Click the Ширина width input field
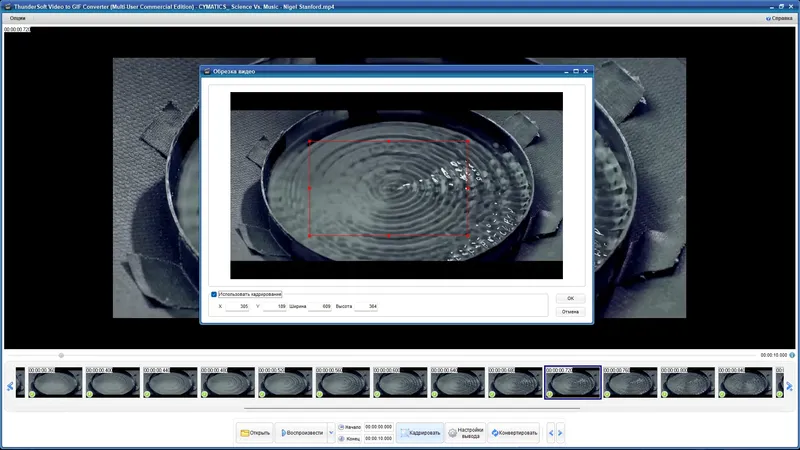This screenshot has height=450, width=800. (x=320, y=306)
